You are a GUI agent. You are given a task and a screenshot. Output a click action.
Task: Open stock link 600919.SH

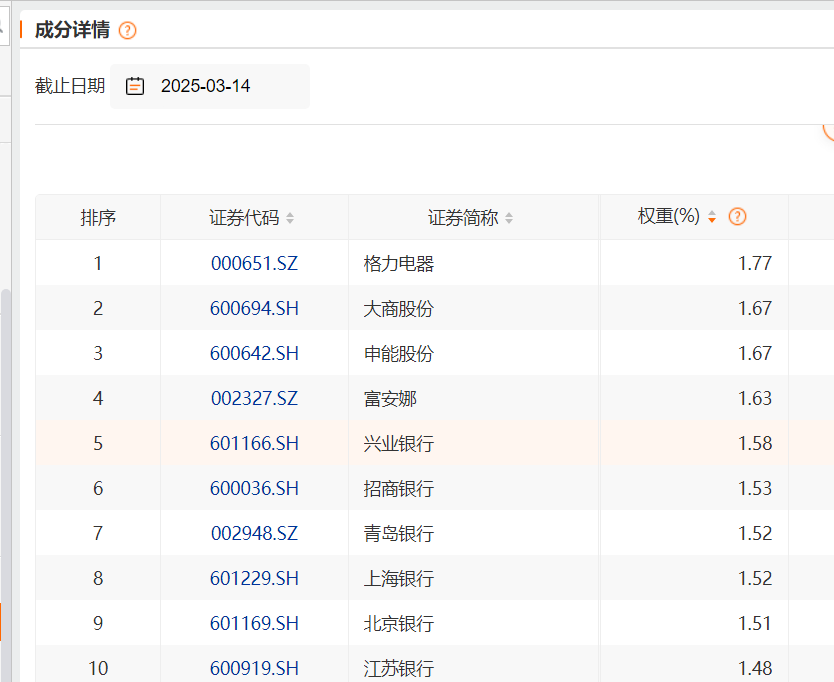(254, 668)
